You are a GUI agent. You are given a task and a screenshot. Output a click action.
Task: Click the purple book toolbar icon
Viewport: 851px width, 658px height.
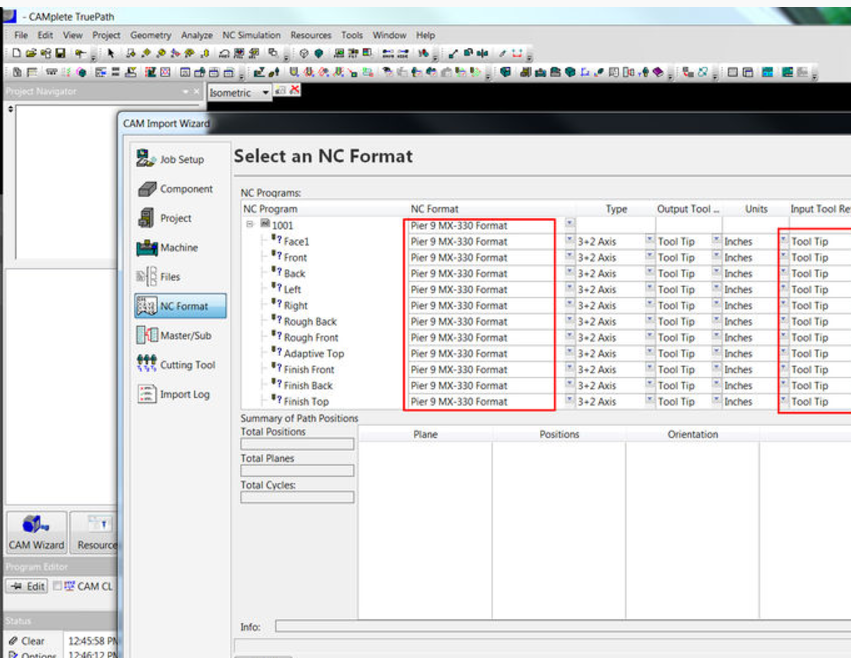coord(658,72)
